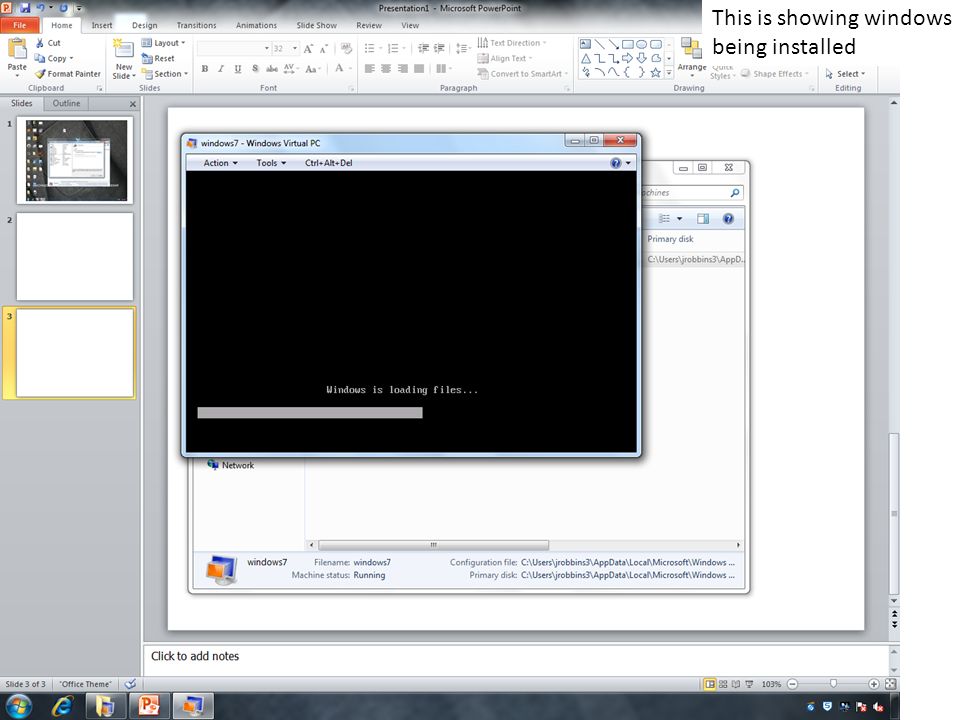This screenshot has height=720, width=960.
Task: Click the zoom slider handle
Action: pyautogui.click(x=833, y=683)
